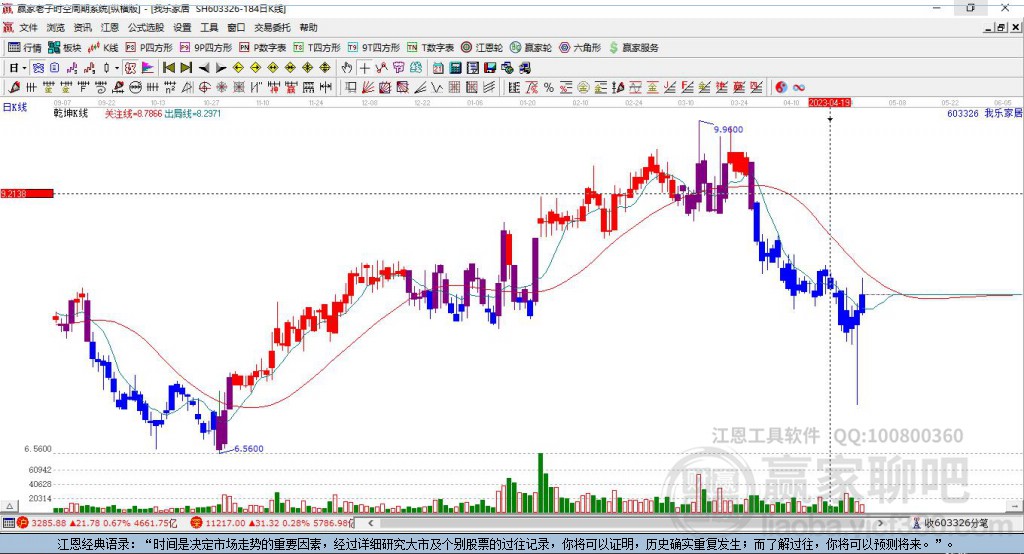Image resolution: width=1024 pixels, height=554 pixels.
Task: Click the zigzag wave line icon
Action: [x=436, y=88]
